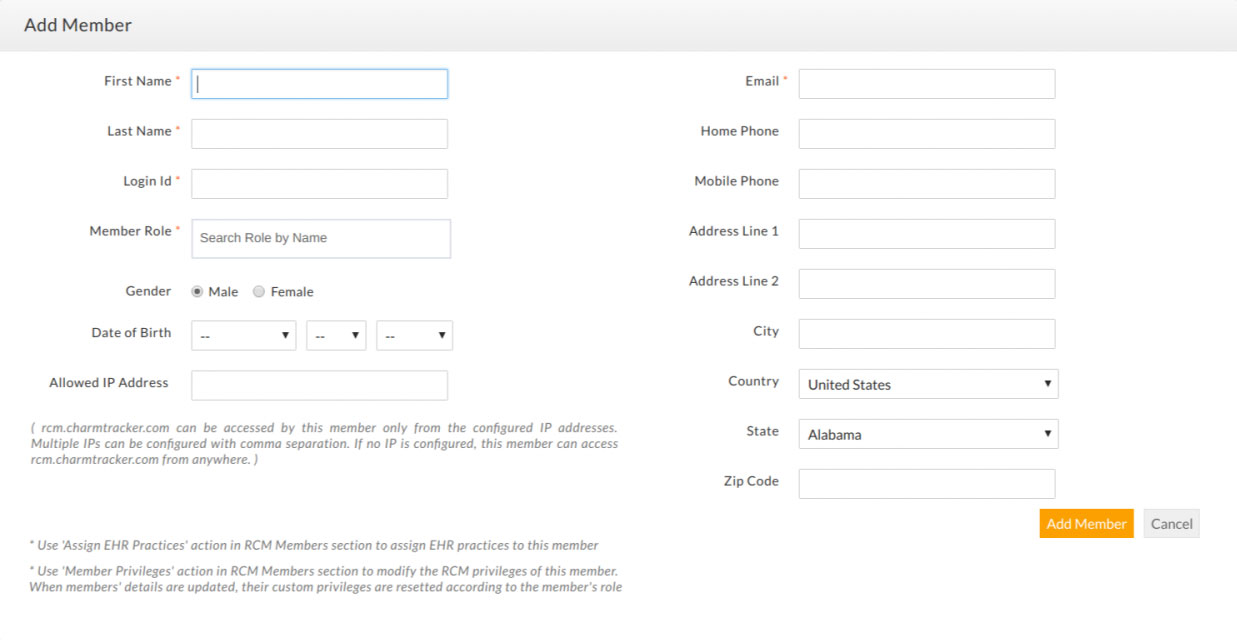
Task: Click into the Last Name field
Action: pyautogui.click(x=319, y=134)
